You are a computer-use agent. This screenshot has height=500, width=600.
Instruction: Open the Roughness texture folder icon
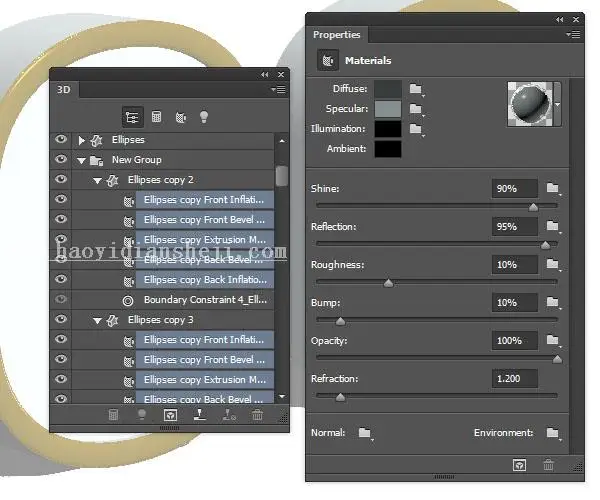(553, 264)
